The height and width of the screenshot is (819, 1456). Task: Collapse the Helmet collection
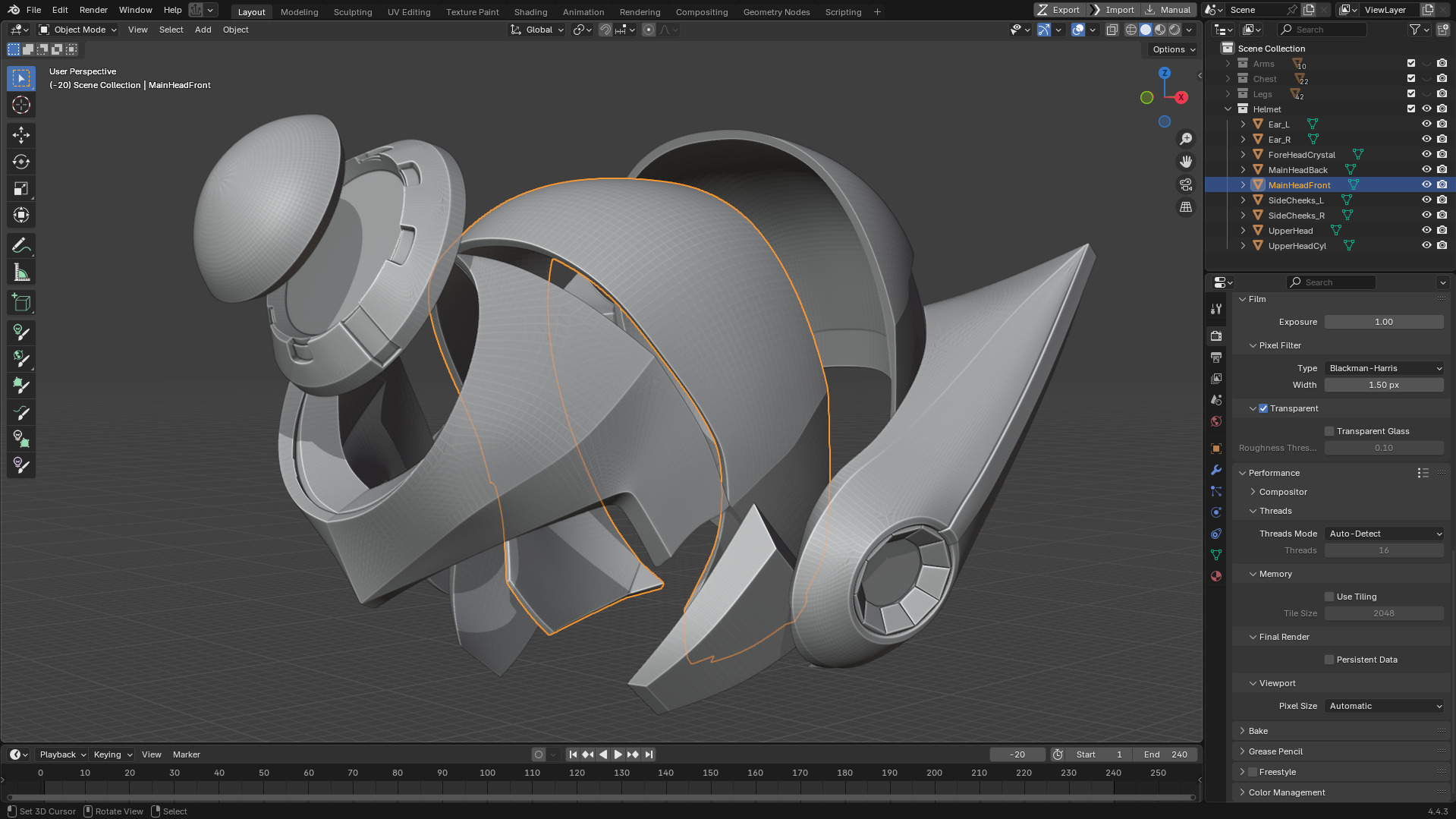pos(1228,109)
